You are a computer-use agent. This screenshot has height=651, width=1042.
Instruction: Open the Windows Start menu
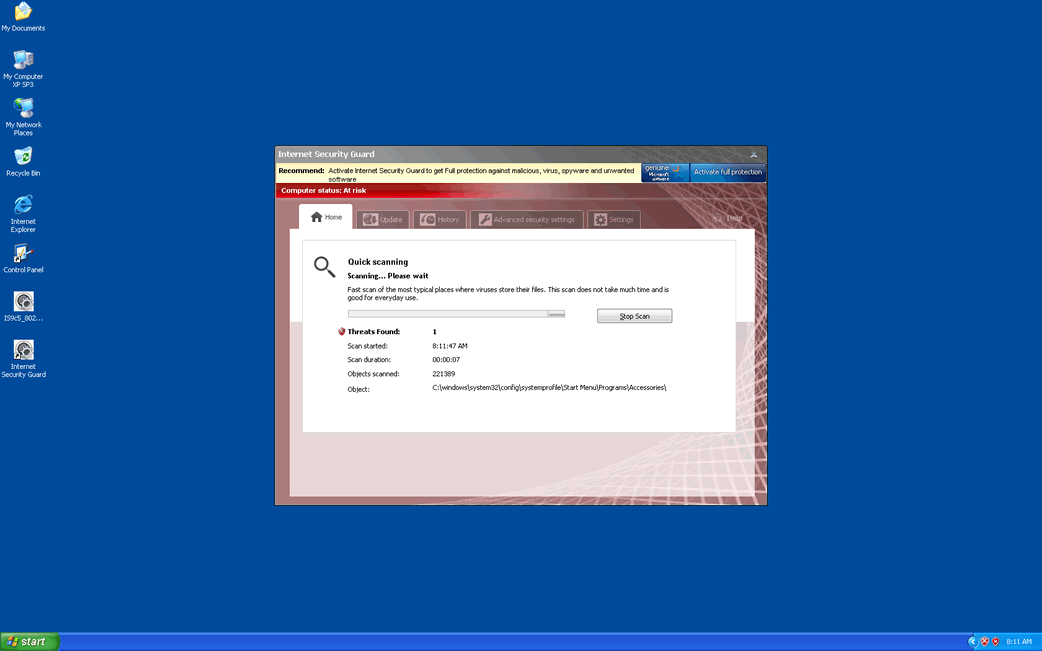point(30,641)
